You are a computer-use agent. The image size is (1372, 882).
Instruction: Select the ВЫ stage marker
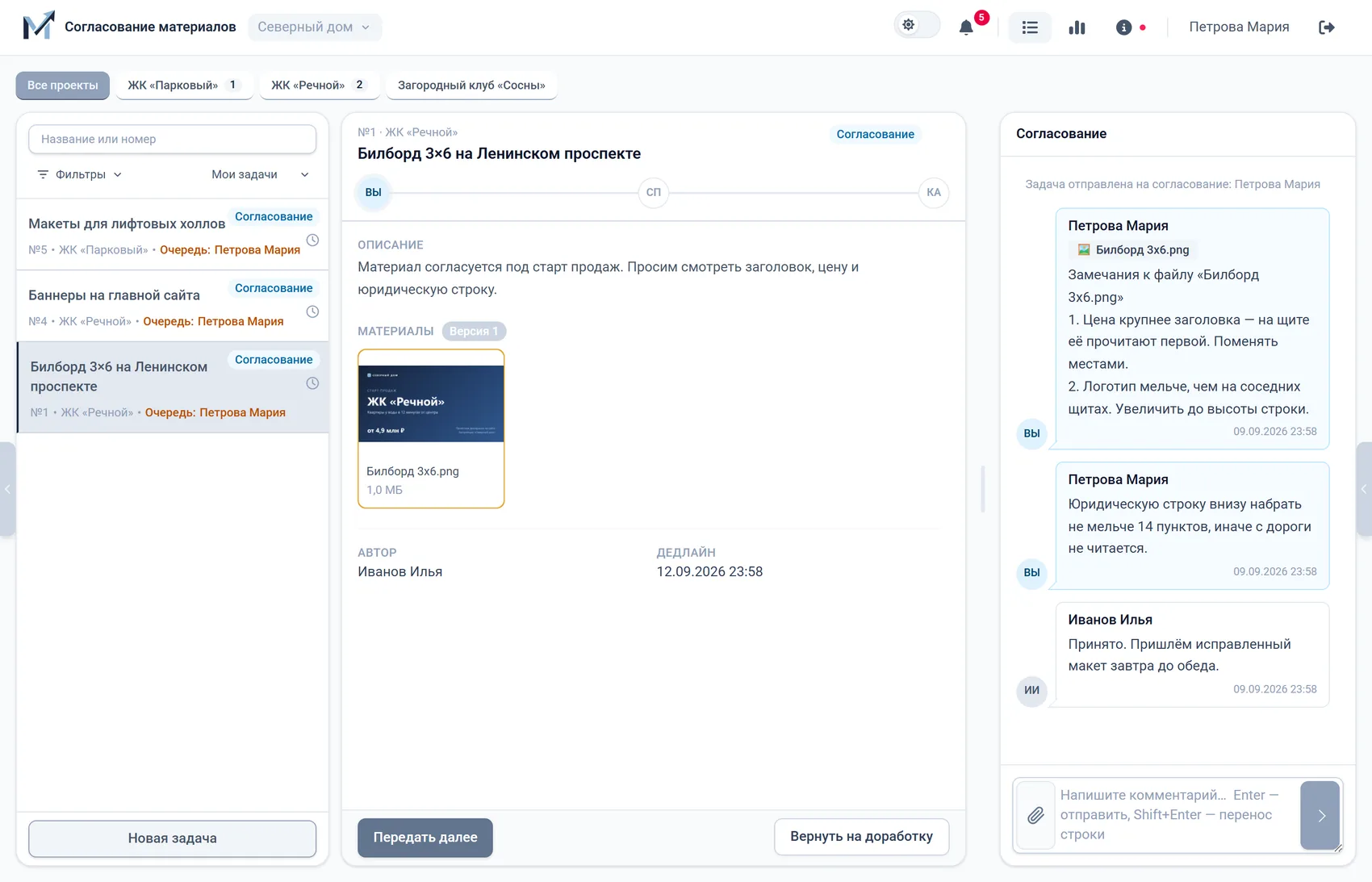point(373,192)
